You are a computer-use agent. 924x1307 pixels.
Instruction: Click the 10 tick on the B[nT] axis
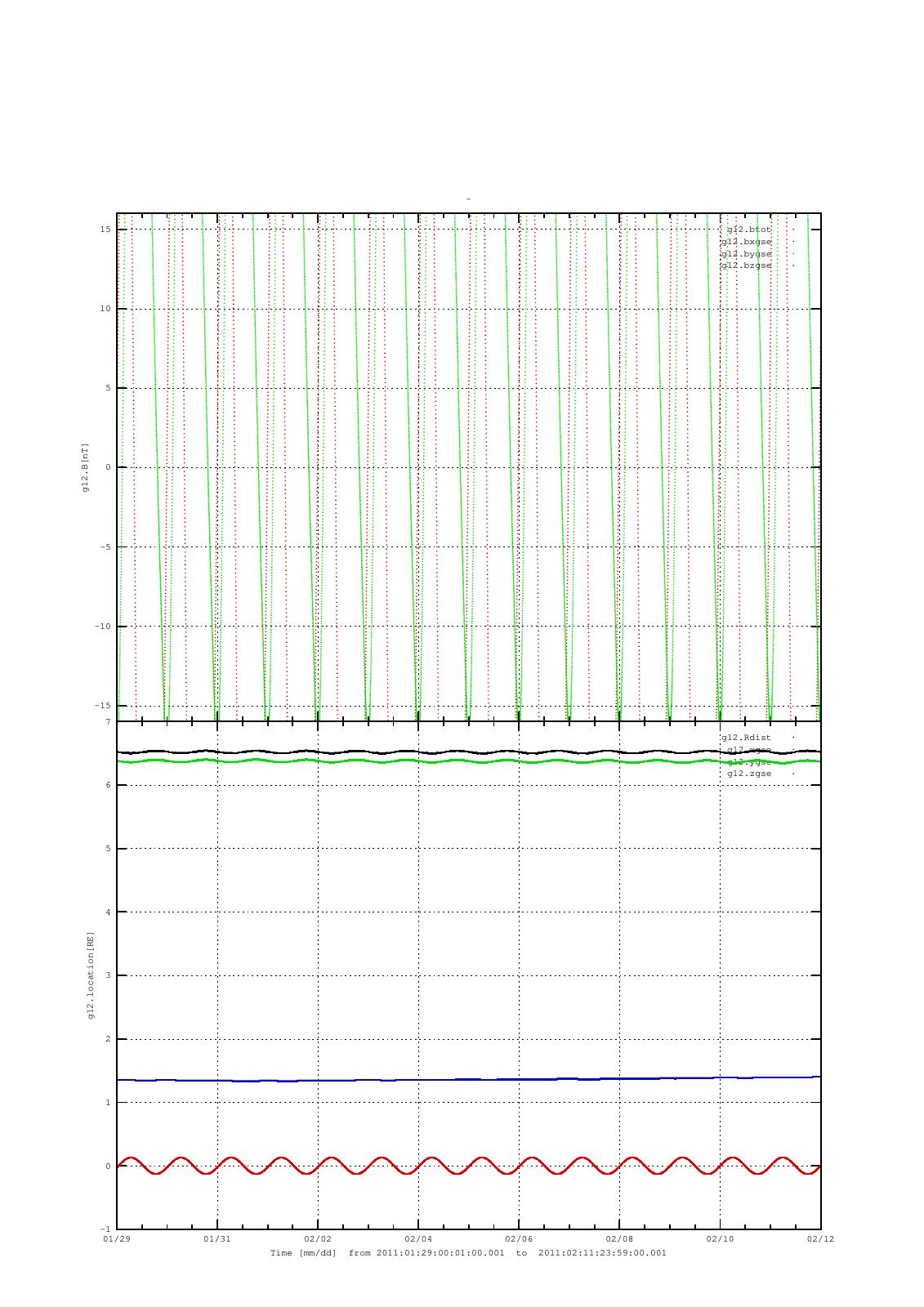click(x=105, y=309)
